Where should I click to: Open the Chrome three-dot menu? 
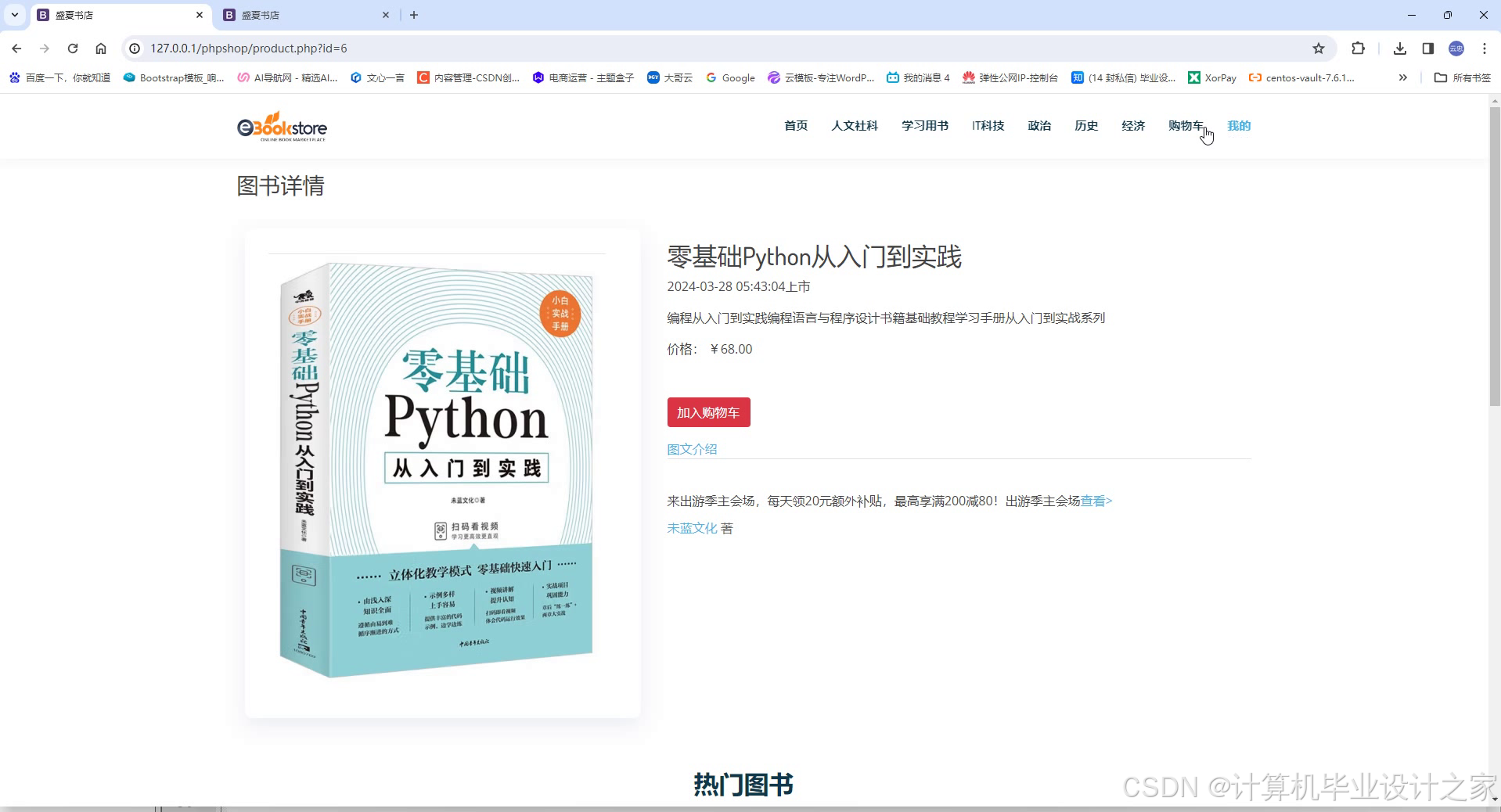1485,49
